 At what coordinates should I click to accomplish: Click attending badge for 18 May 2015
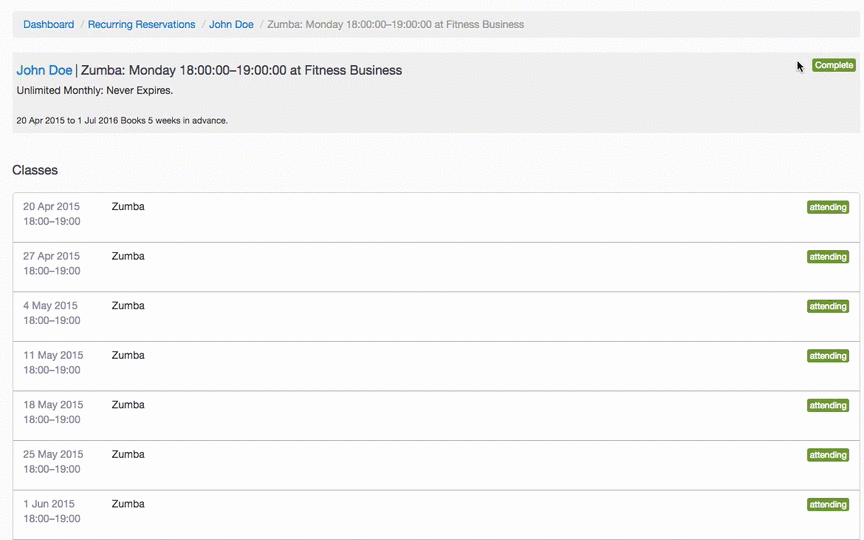827,406
